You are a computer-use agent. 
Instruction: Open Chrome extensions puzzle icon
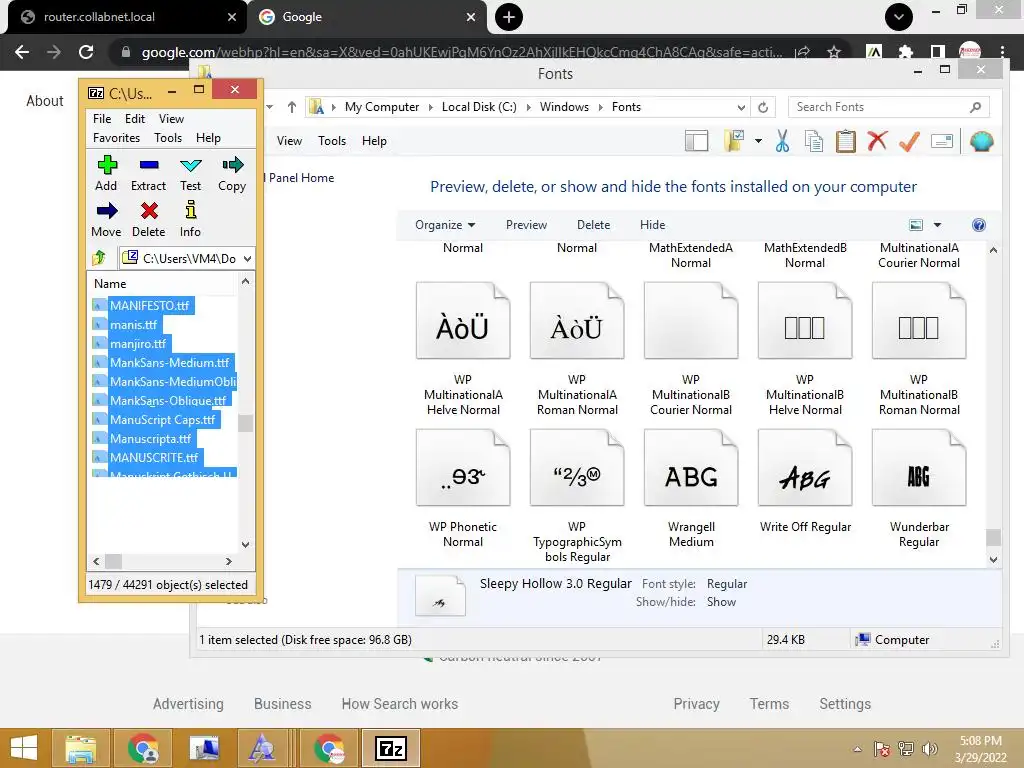click(x=905, y=52)
